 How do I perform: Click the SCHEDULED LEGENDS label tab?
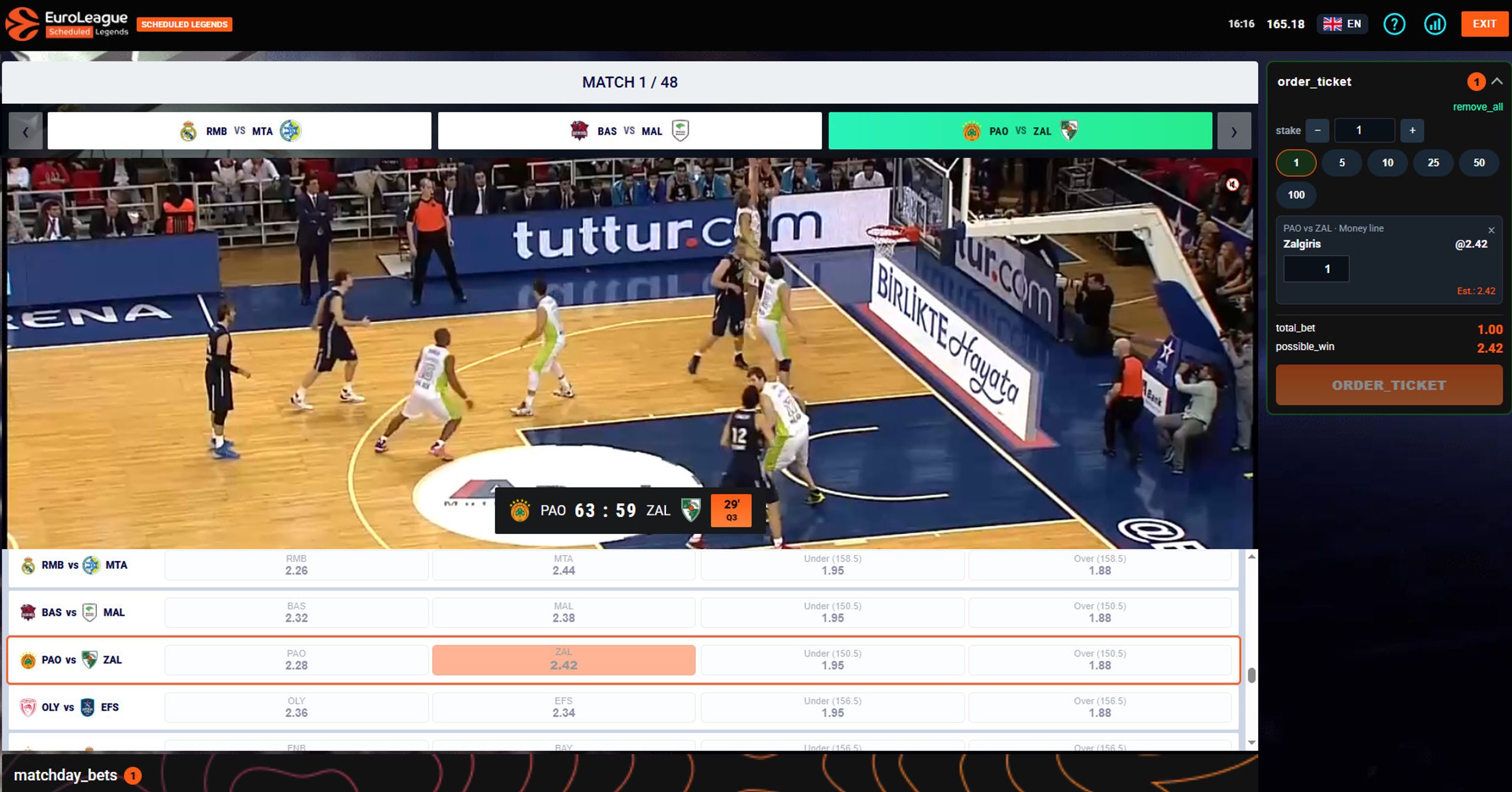184,24
